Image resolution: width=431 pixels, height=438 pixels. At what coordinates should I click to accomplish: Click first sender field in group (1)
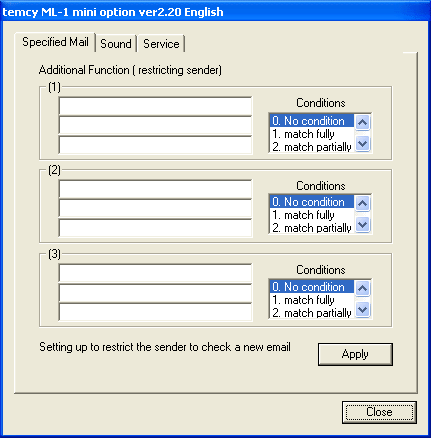[x=155, y=106]
